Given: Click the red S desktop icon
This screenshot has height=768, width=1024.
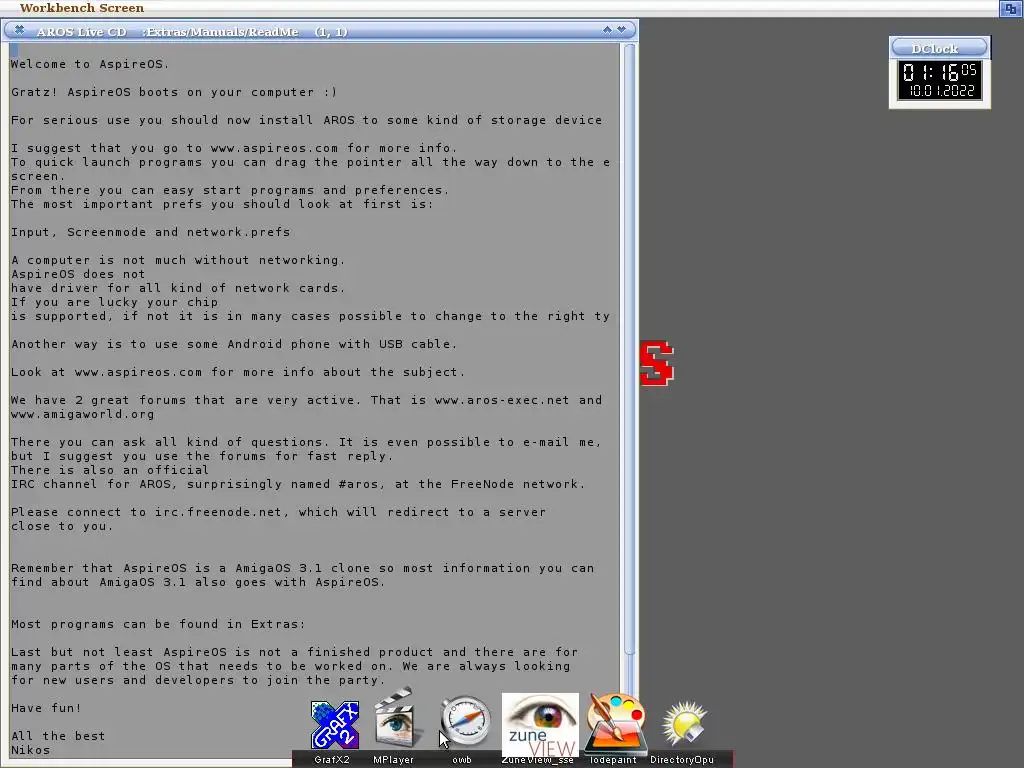Looking at the screenshot, I should pos(656,363).
